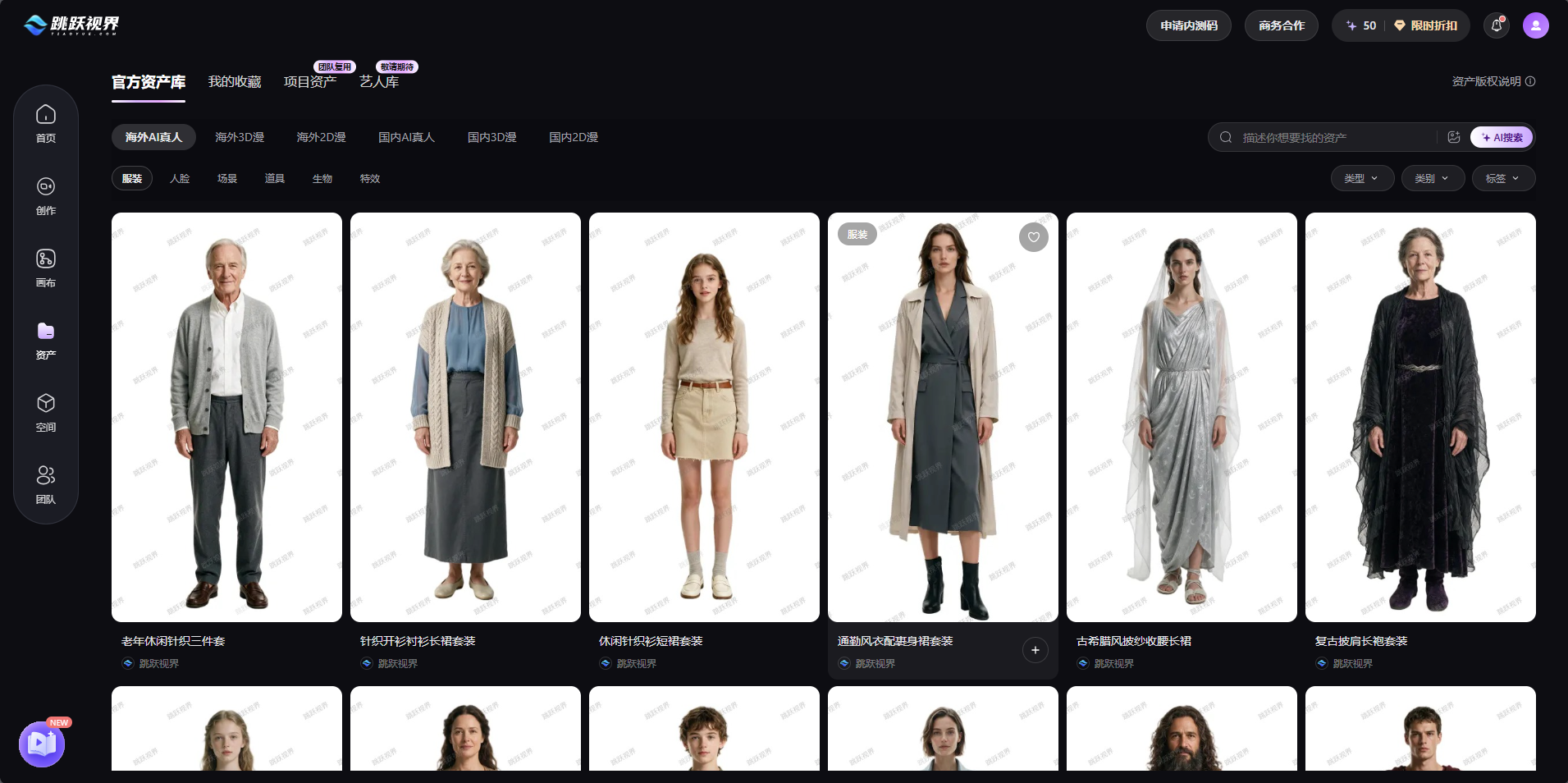Click the AI搜索 button
The width and height of the screenshot is (1568, 783).
[x=1502, y=137]
